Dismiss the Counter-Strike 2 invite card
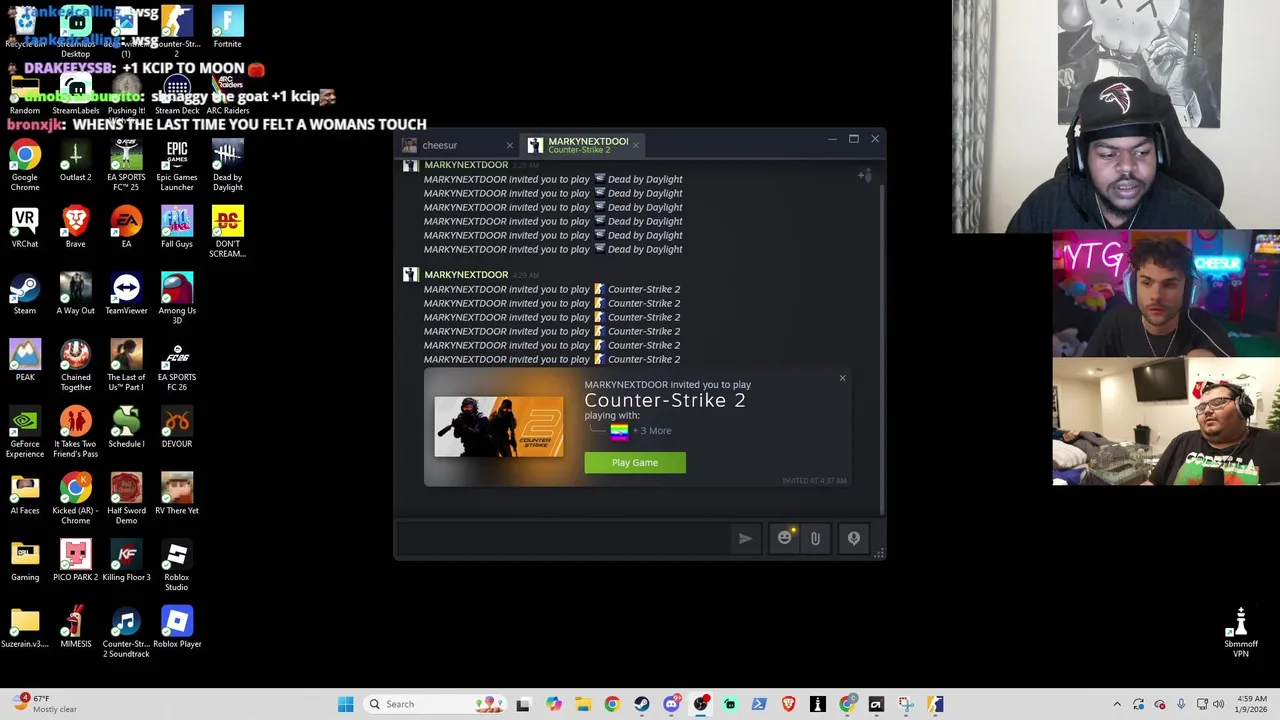The width and height of the screenshot is (1280, 720). 842,378
